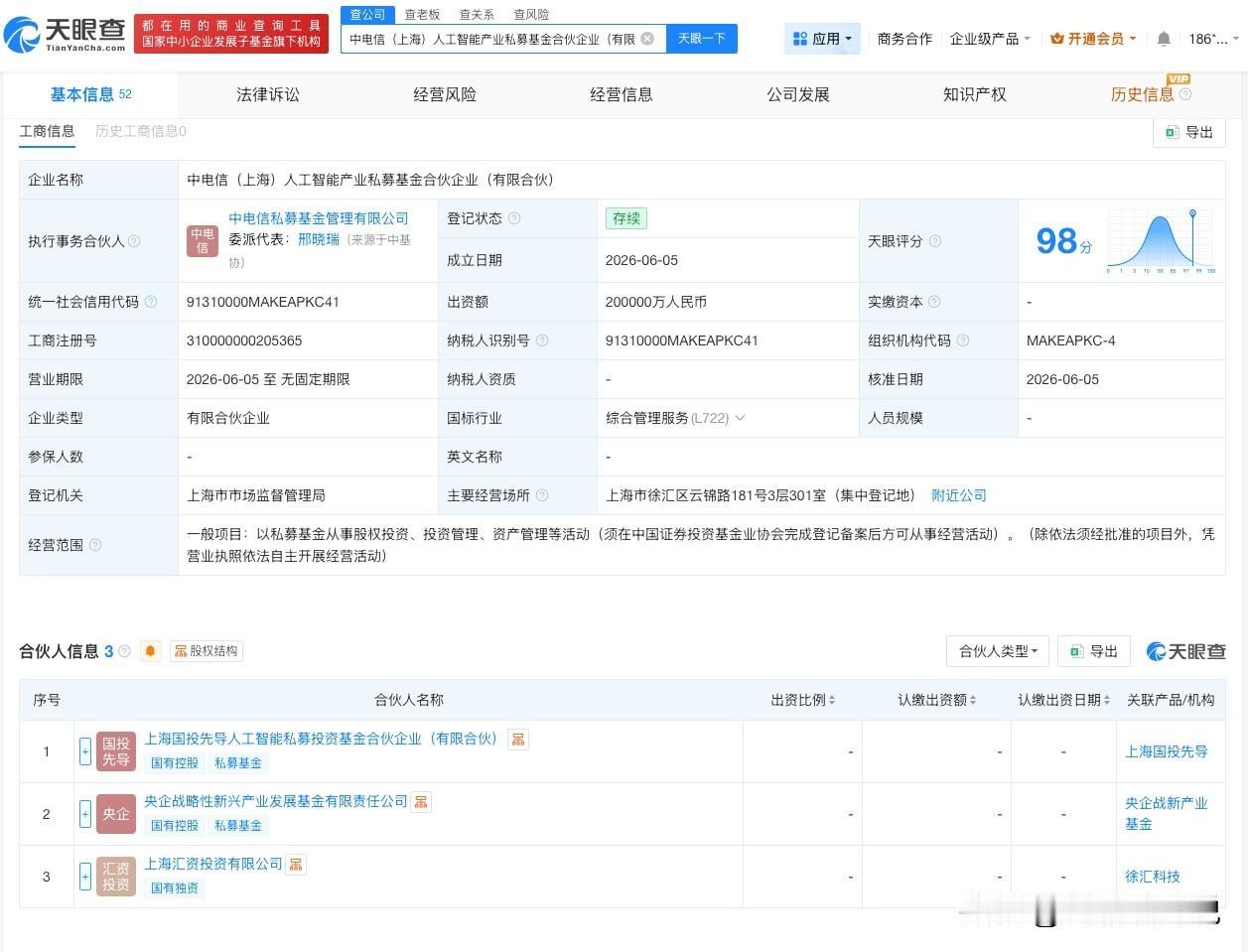Click the 98分 score distribution chart
The width and height of the screenshot is (1248, 952).
point(1161,241)
